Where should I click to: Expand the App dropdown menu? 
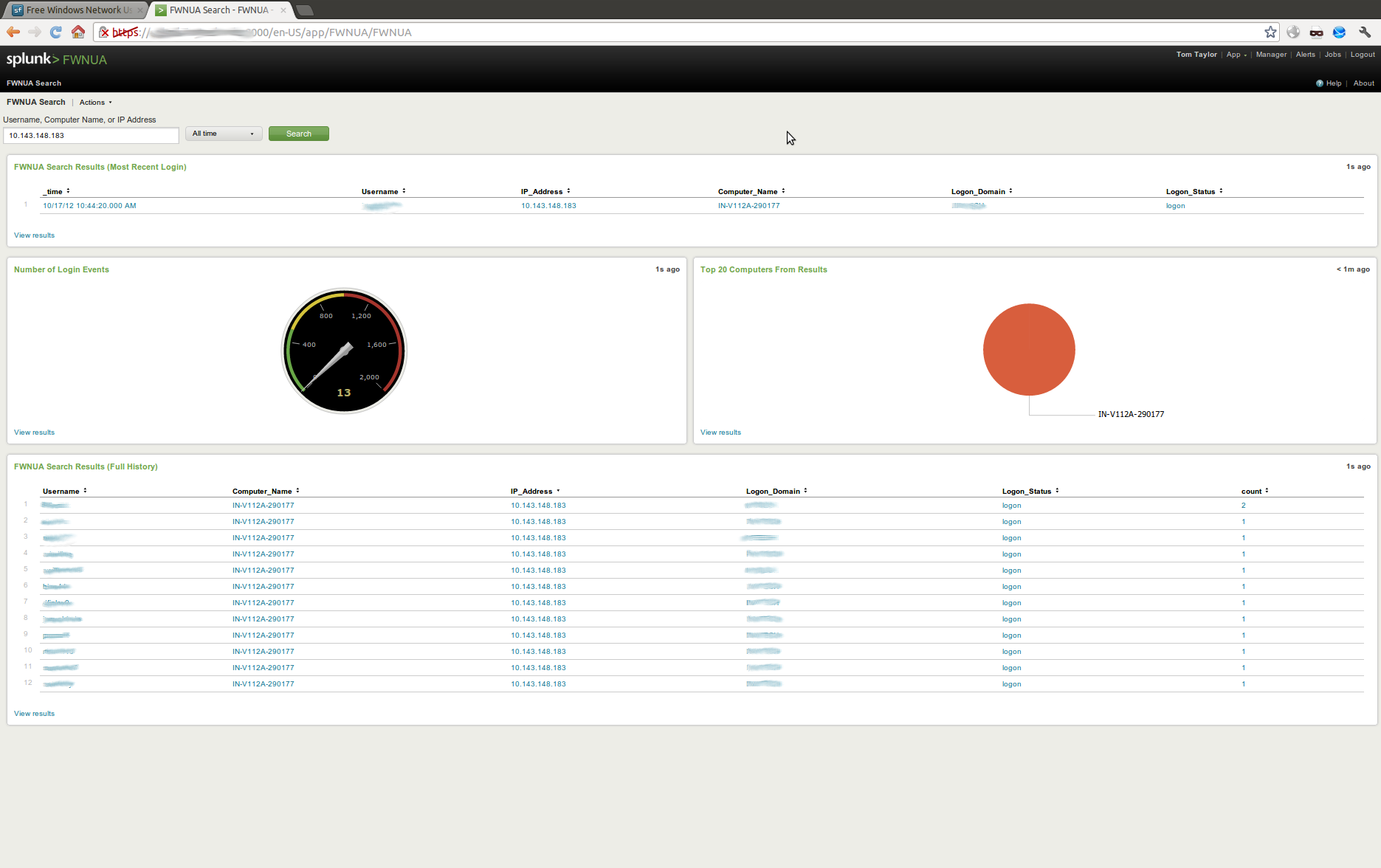click(x=1236, y=54)
